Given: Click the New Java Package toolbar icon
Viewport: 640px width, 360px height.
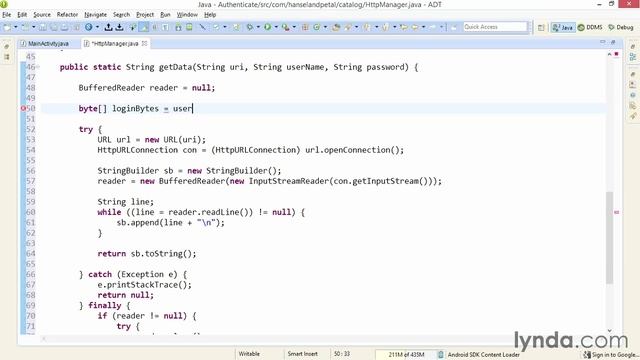Looking at the screenshot, I should coord(305,27).
